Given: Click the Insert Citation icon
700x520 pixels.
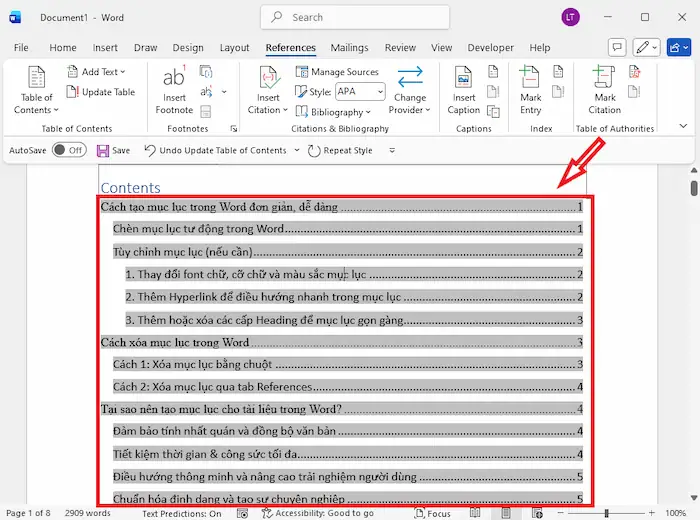Looking at the screenshot, I should (x=268, y=80).
